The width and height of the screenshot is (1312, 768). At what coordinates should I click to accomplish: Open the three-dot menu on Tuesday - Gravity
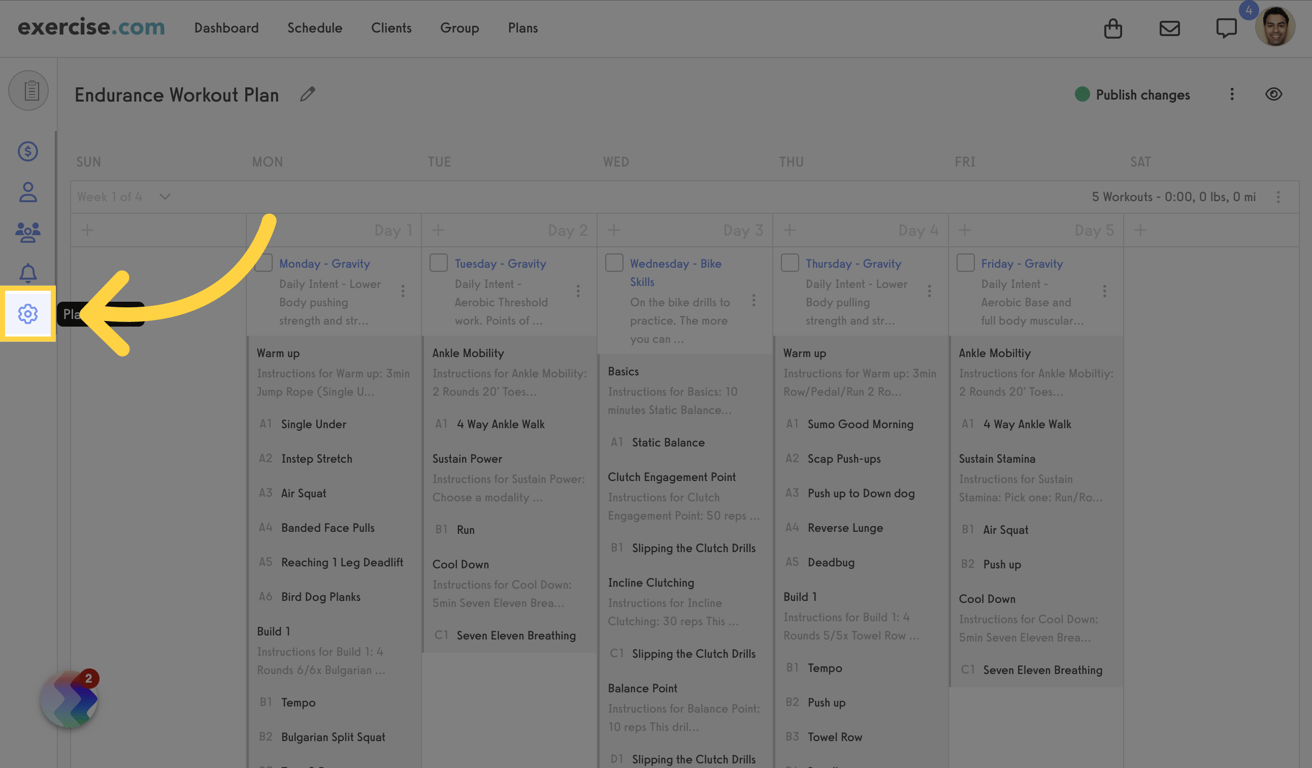point(578,290)
